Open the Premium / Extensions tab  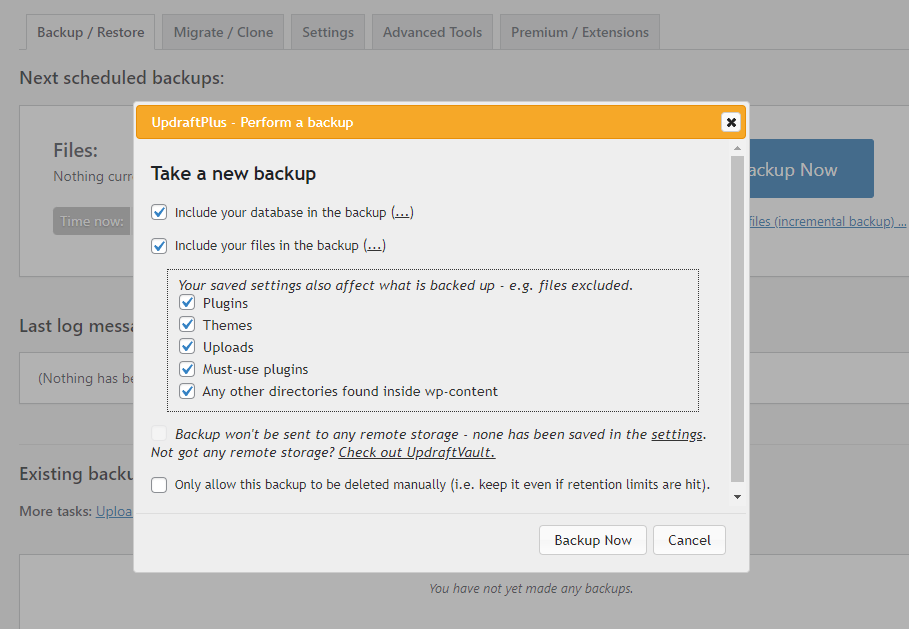[579, 32]
